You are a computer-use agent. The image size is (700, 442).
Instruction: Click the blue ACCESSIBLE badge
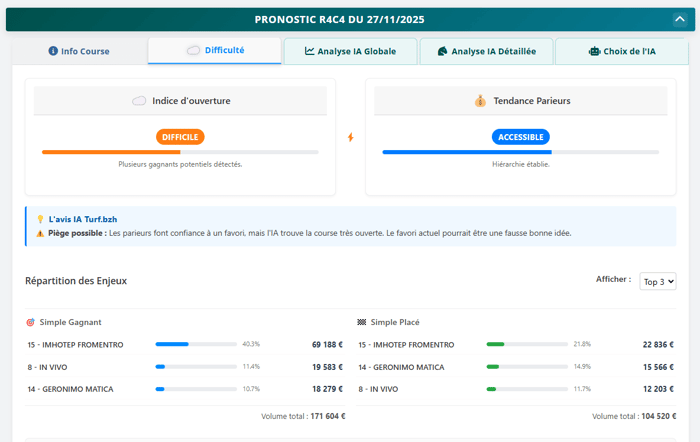point(520,137)
